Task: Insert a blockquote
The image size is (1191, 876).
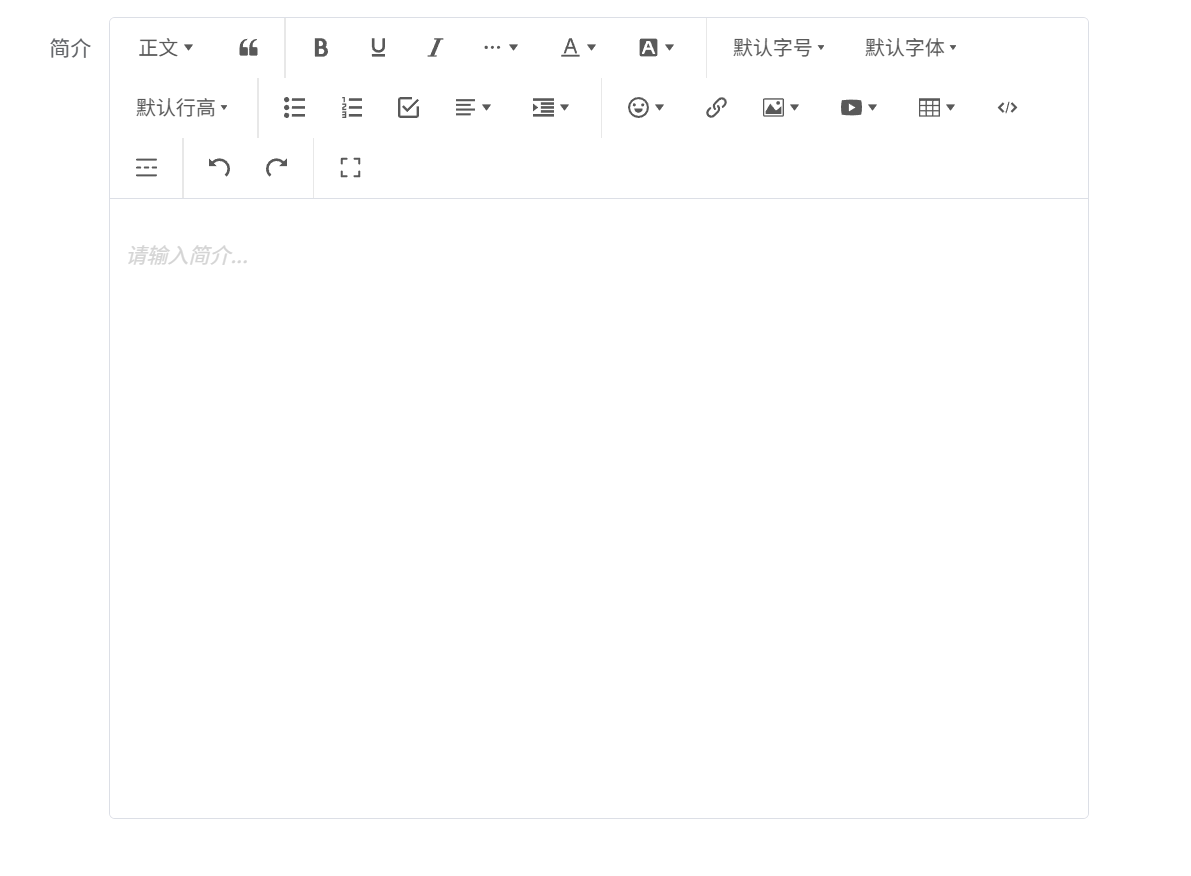Action: (x=248, y=48)
